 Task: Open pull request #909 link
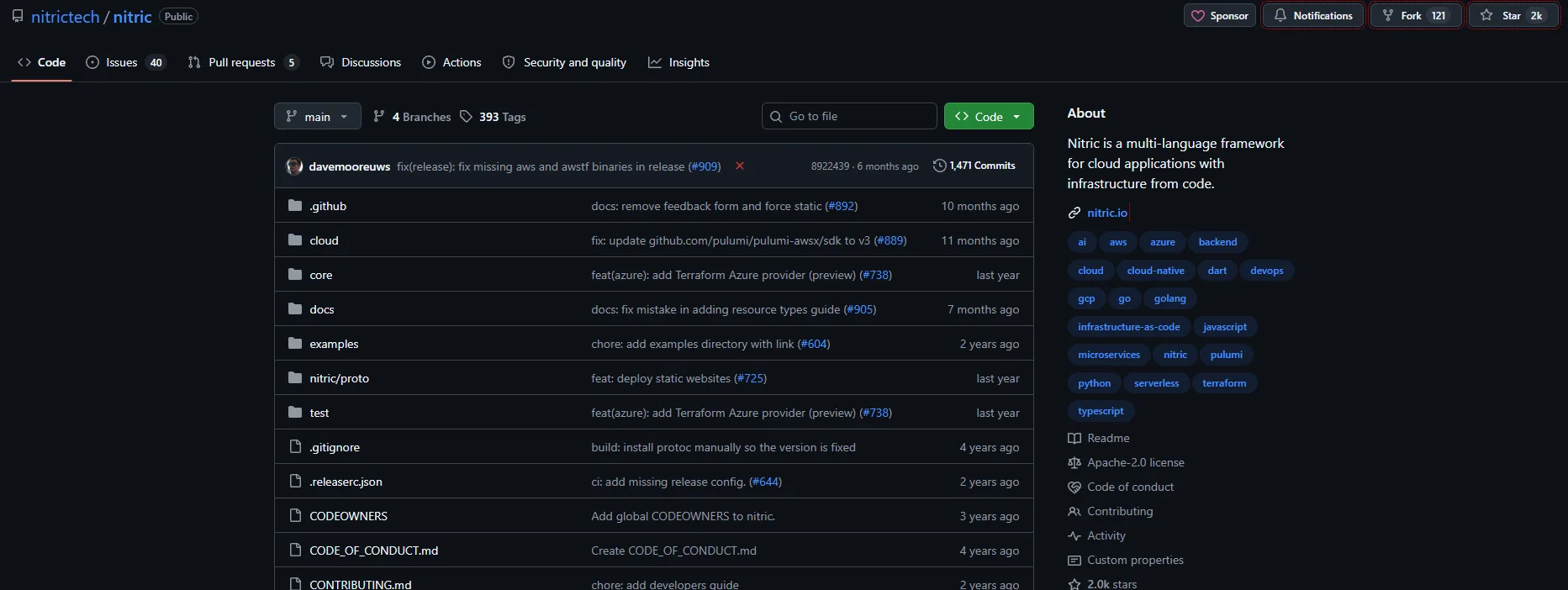705,166
